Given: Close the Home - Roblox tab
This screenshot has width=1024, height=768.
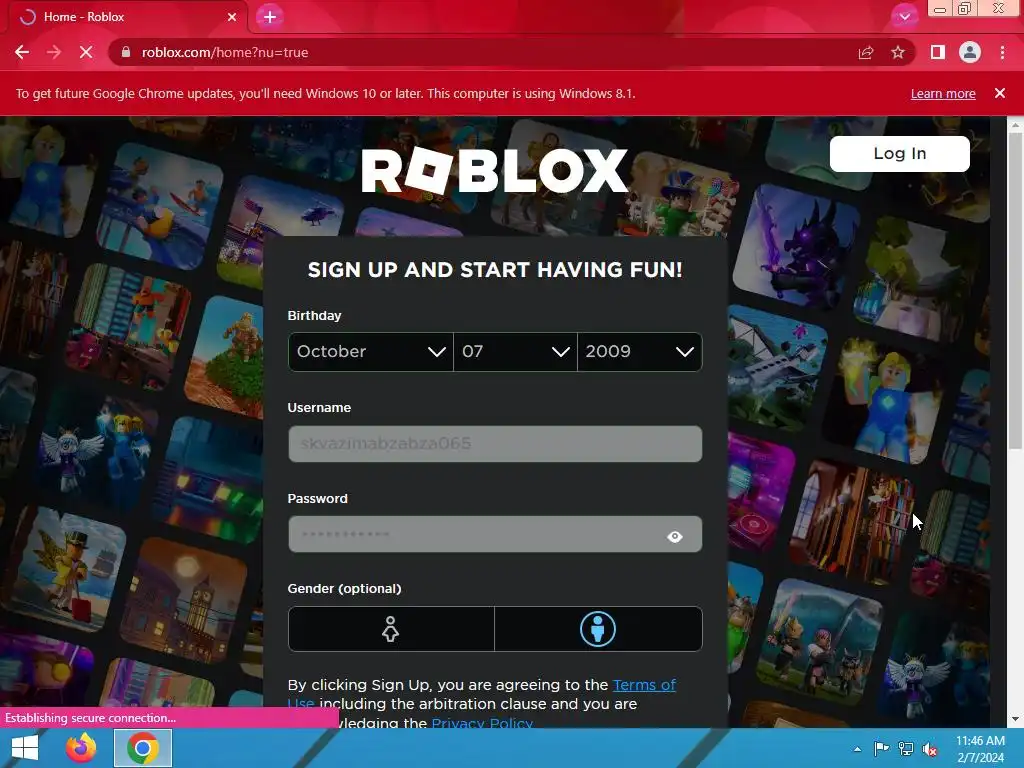Looking at the screenshot, I should (232, 17).
